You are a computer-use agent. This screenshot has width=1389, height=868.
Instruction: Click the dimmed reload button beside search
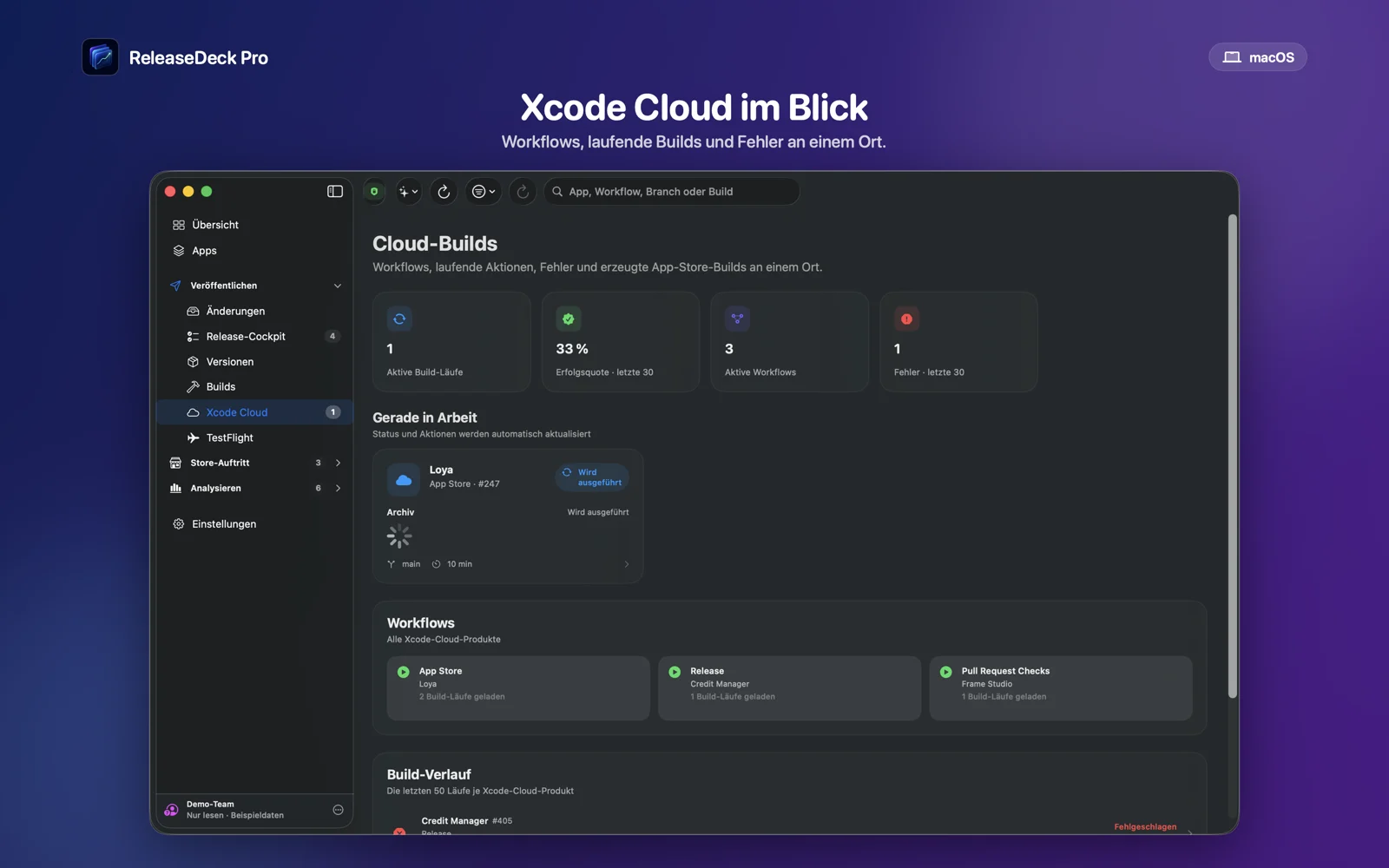coord(523,191)
